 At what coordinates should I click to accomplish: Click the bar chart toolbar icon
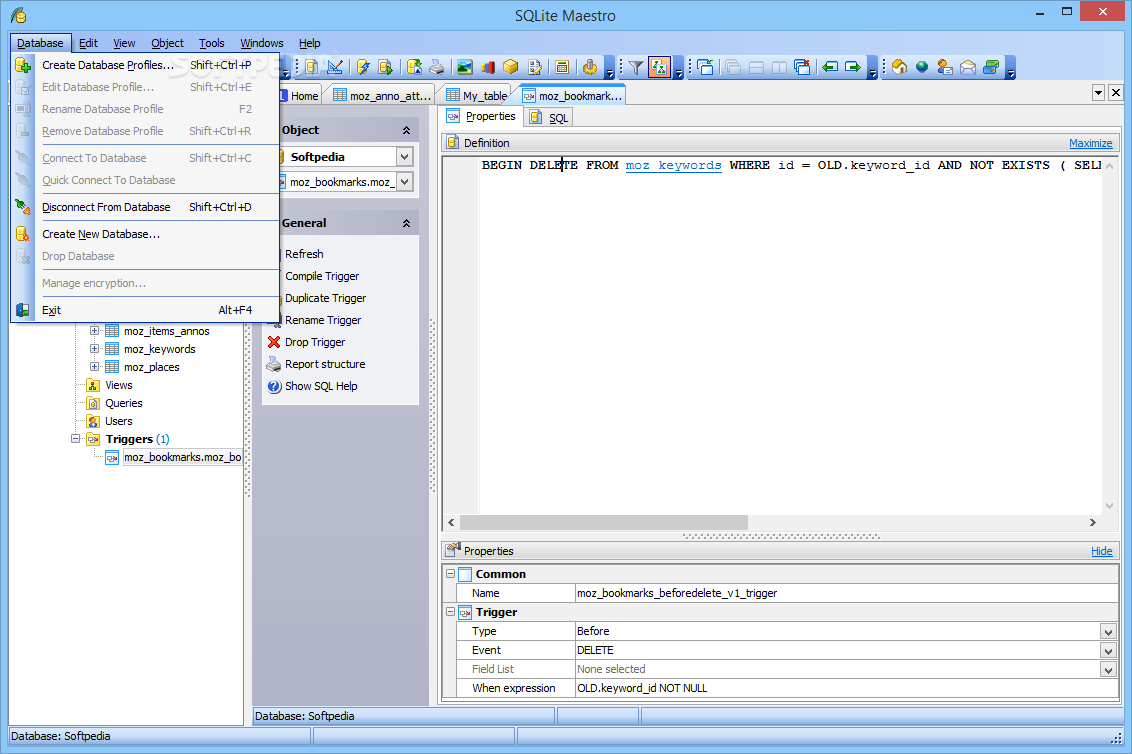pyautogui.click(x=488, y=67)
